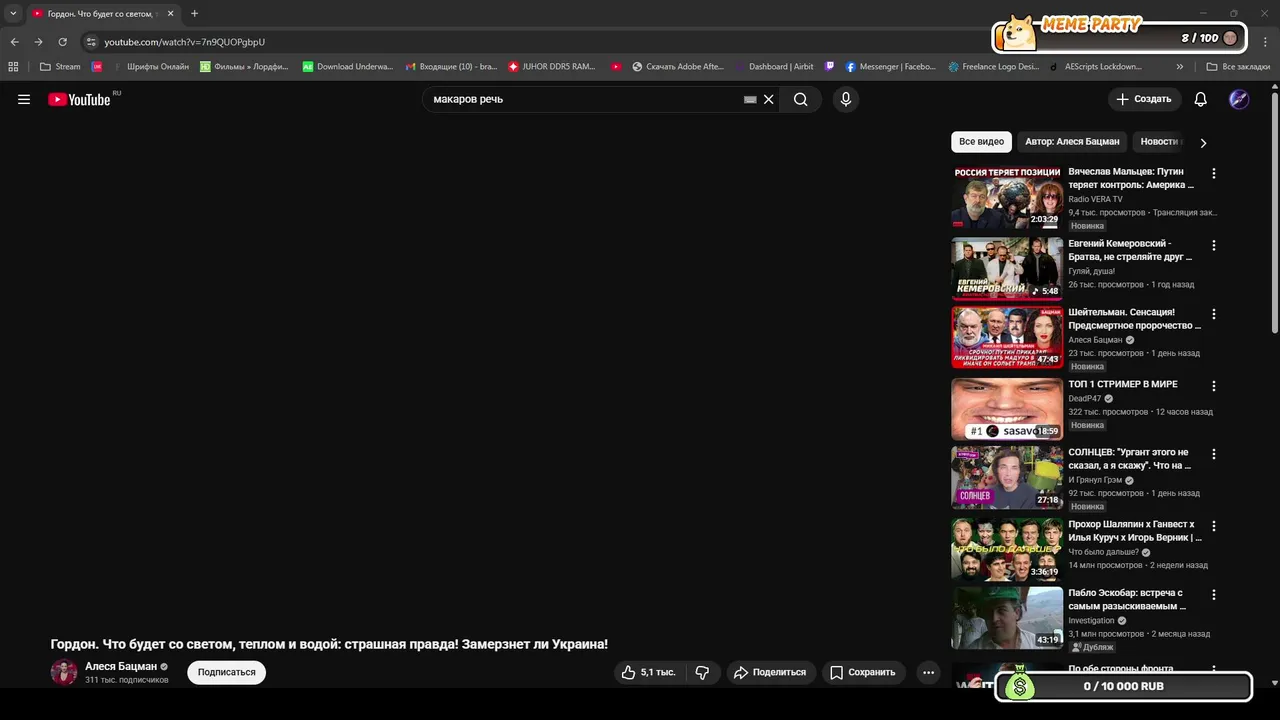1280x720 pixels.
Task: Click the Гордон video title text
Action: pyautogui.click(x=329, y=644)
